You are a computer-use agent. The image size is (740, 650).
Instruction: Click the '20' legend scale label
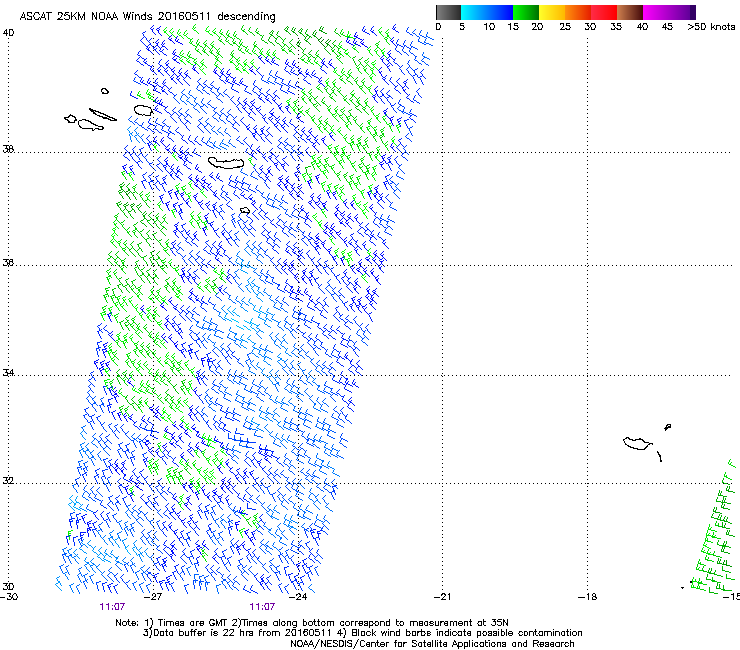tap(537, 27)
